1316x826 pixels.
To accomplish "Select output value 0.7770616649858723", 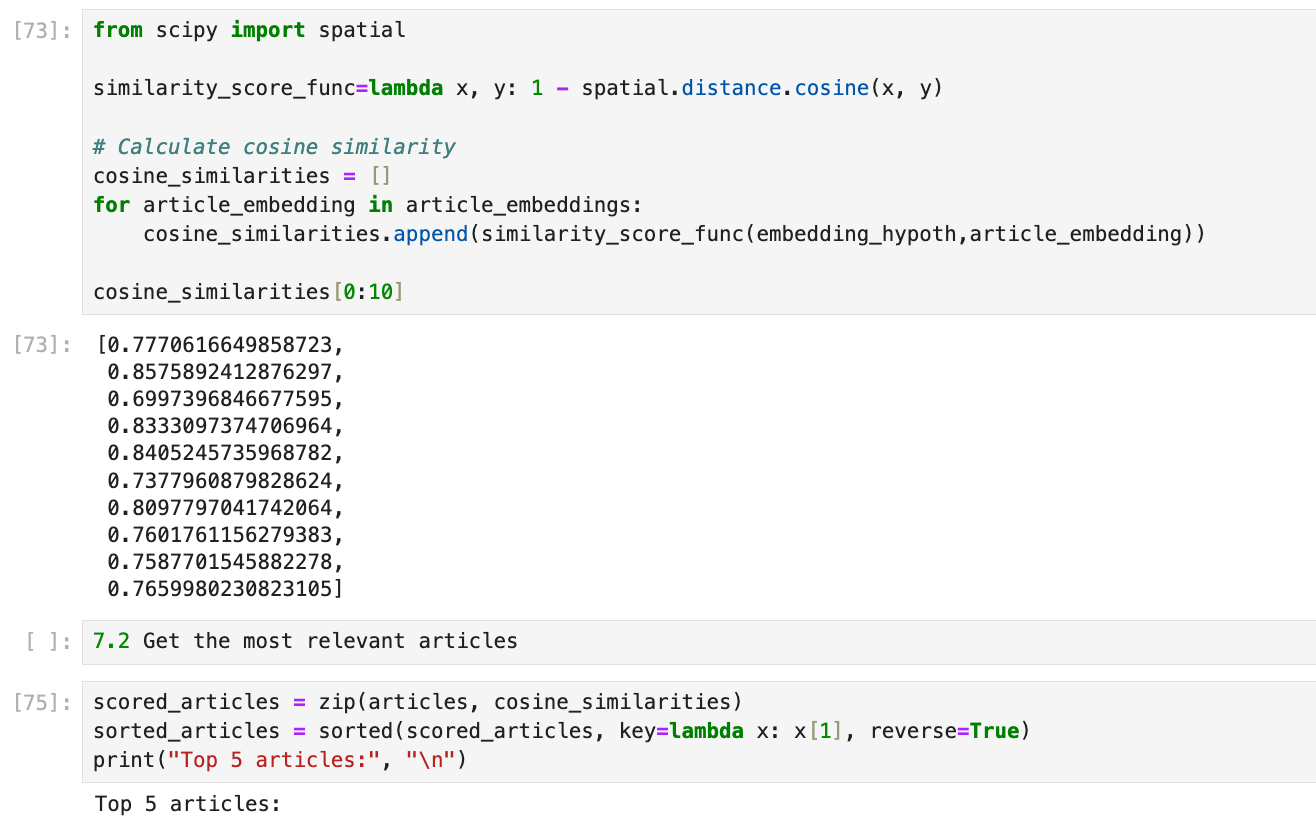I will click(219, 346).
